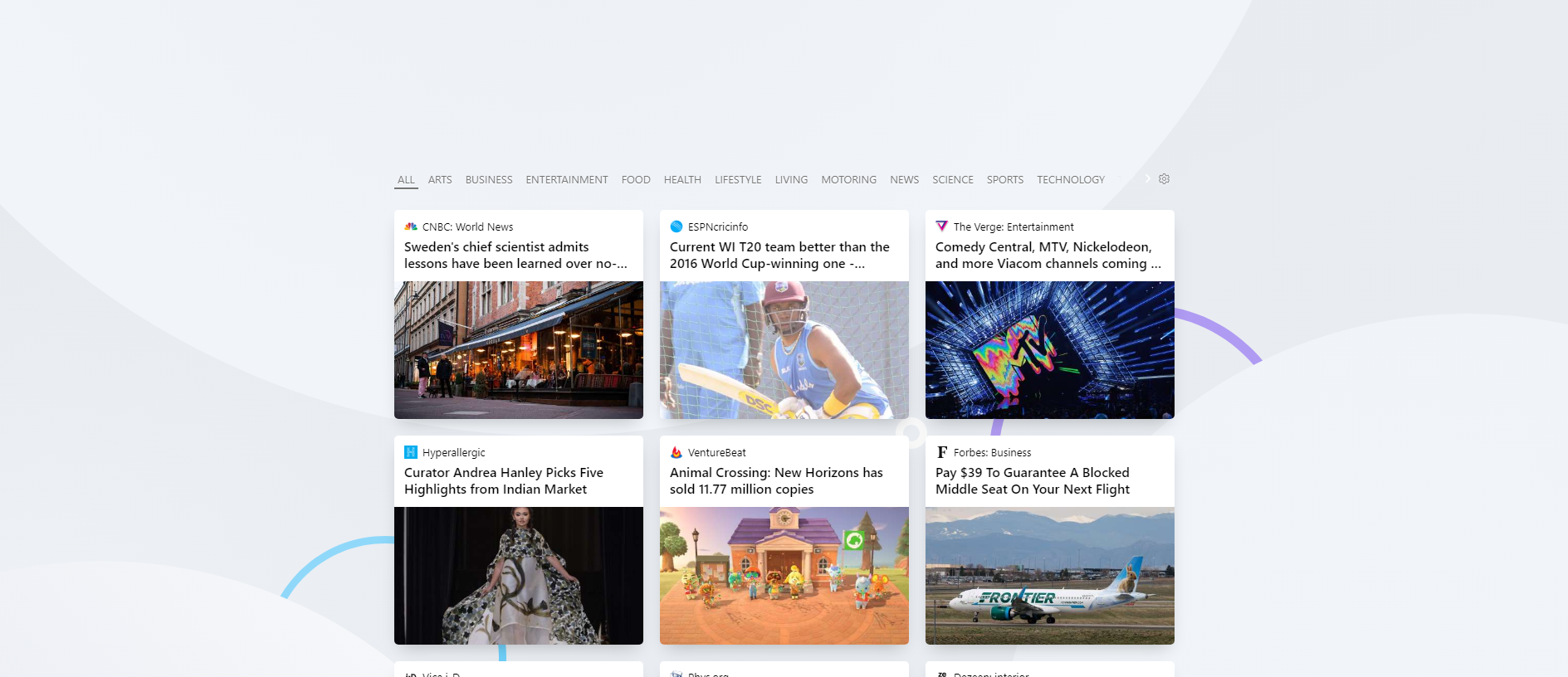Image resolution: width=1568 pixels, height=677 pixels.
Task: Click the Animal Crossing game screenshot
Action: [784, 576]
